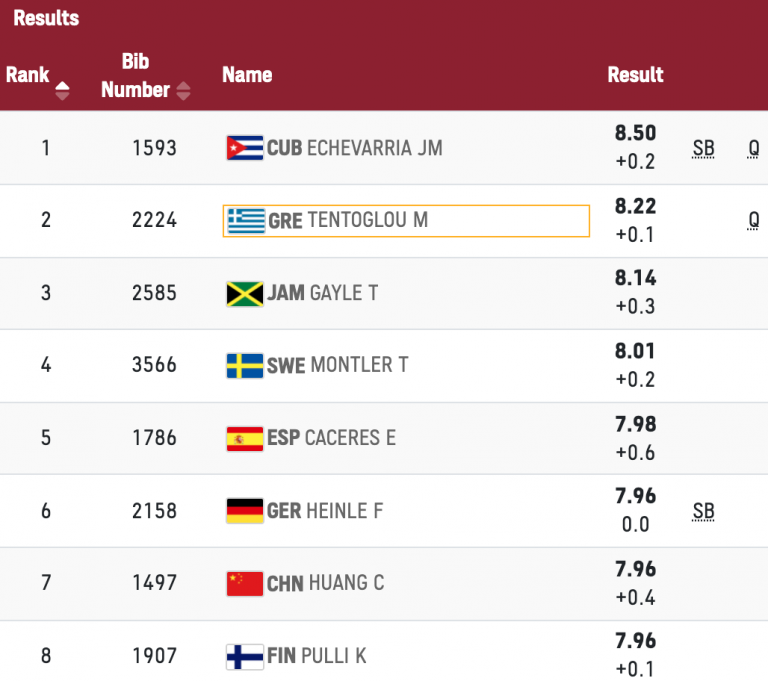The height and width of the screenshot is (681, 768).
Task: Click the Sweden flag icon
Action: point(245,365)
